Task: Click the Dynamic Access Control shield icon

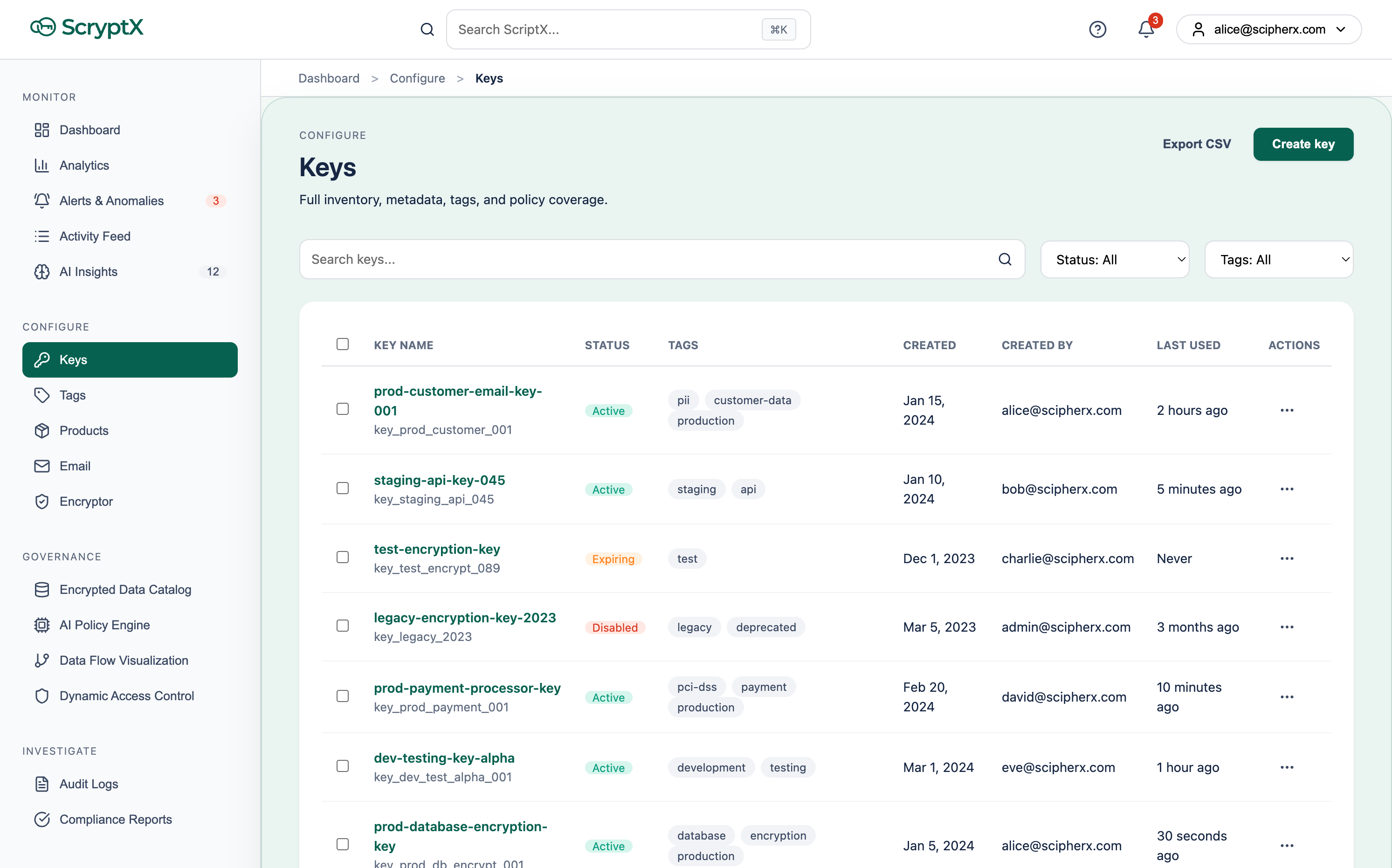Action: pos(42,696)
